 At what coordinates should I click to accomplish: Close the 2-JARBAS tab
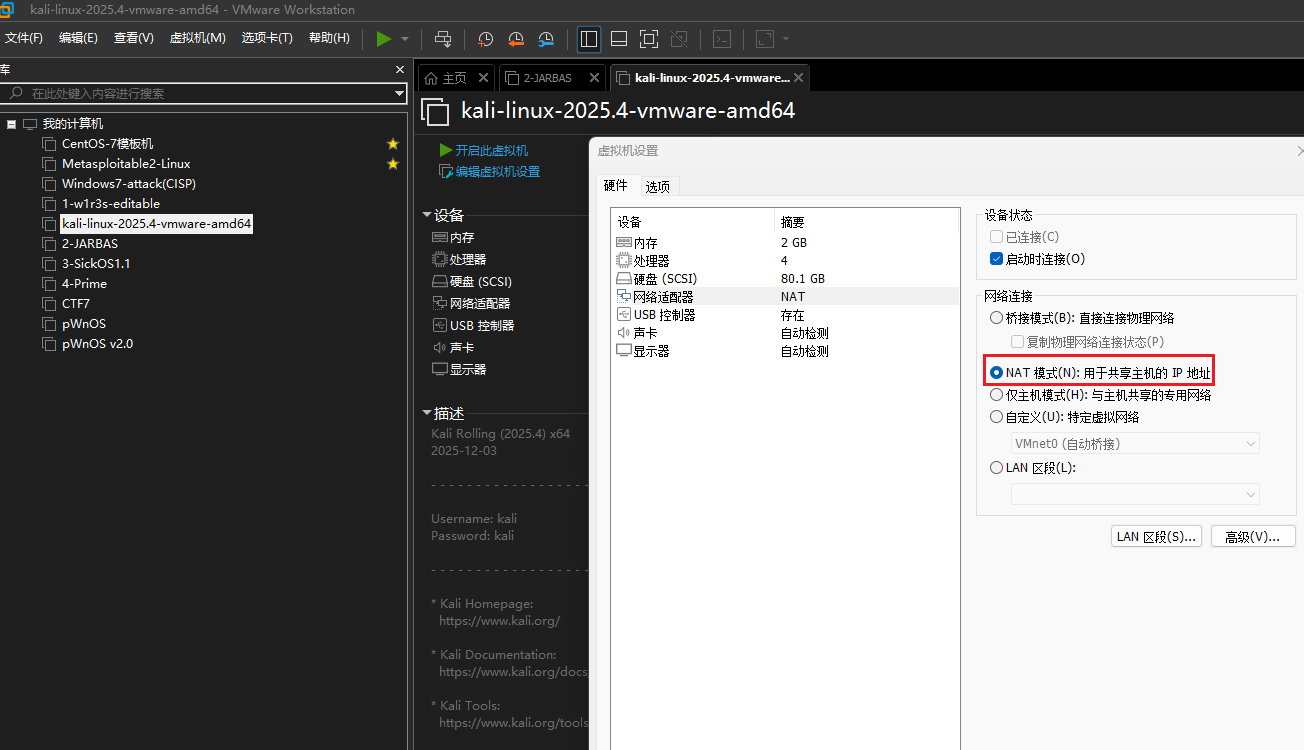coord(594,77)
